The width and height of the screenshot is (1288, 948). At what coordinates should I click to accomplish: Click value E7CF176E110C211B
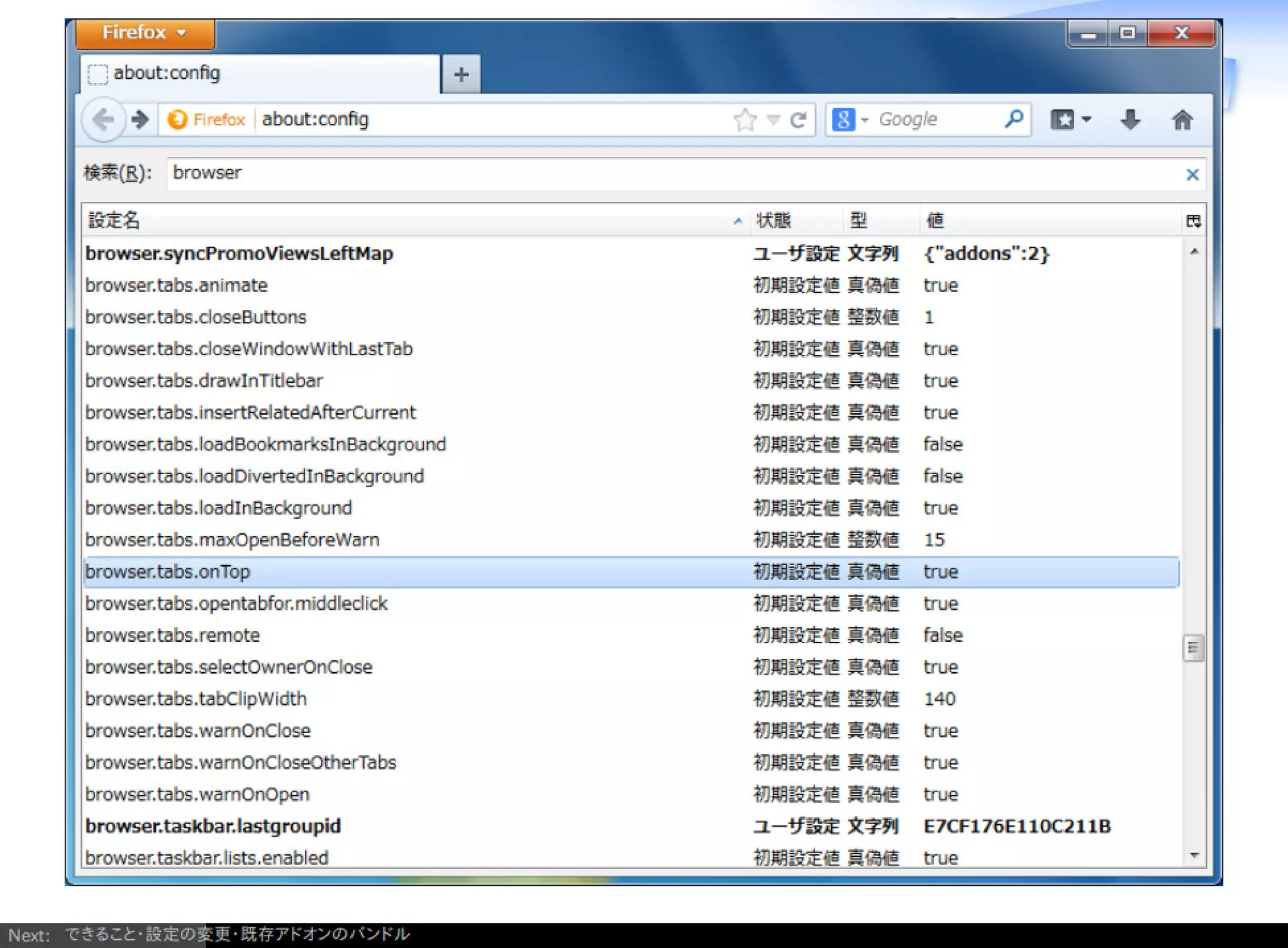[1017, 826]
